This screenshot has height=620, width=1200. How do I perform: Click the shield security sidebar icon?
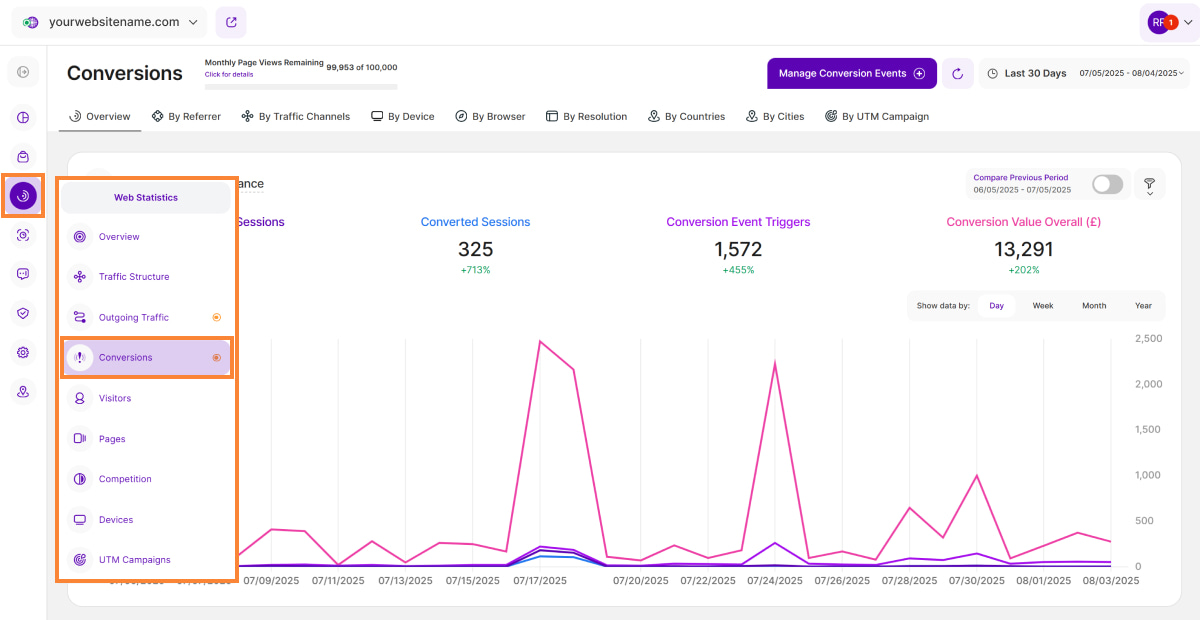(23, 313)
